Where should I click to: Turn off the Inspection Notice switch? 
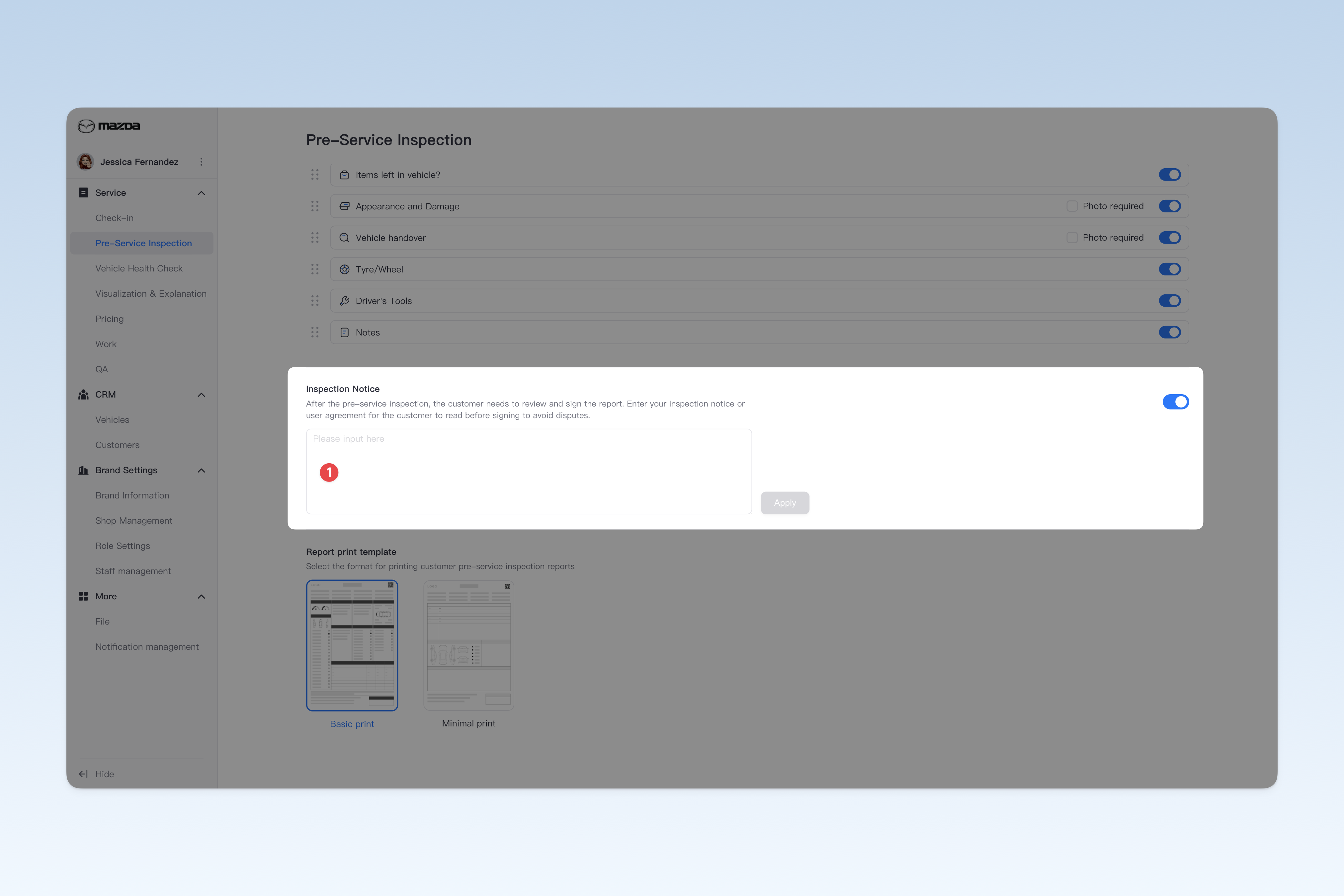coord(1175,402)
